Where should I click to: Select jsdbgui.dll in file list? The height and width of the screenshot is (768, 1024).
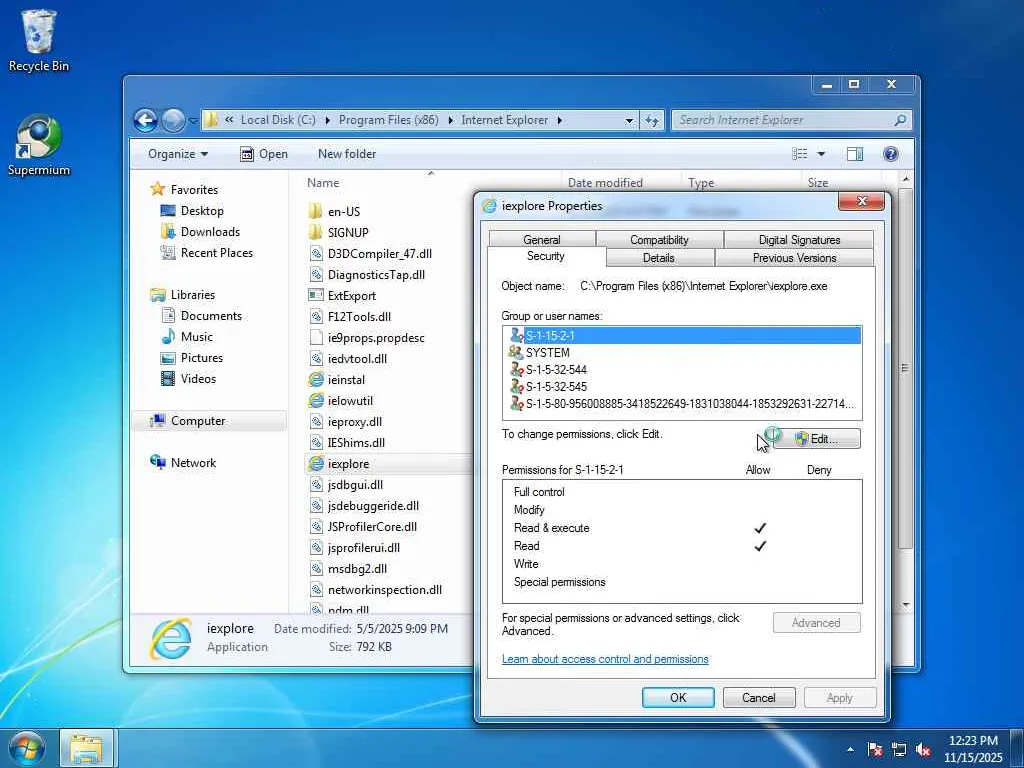(355, 485)
